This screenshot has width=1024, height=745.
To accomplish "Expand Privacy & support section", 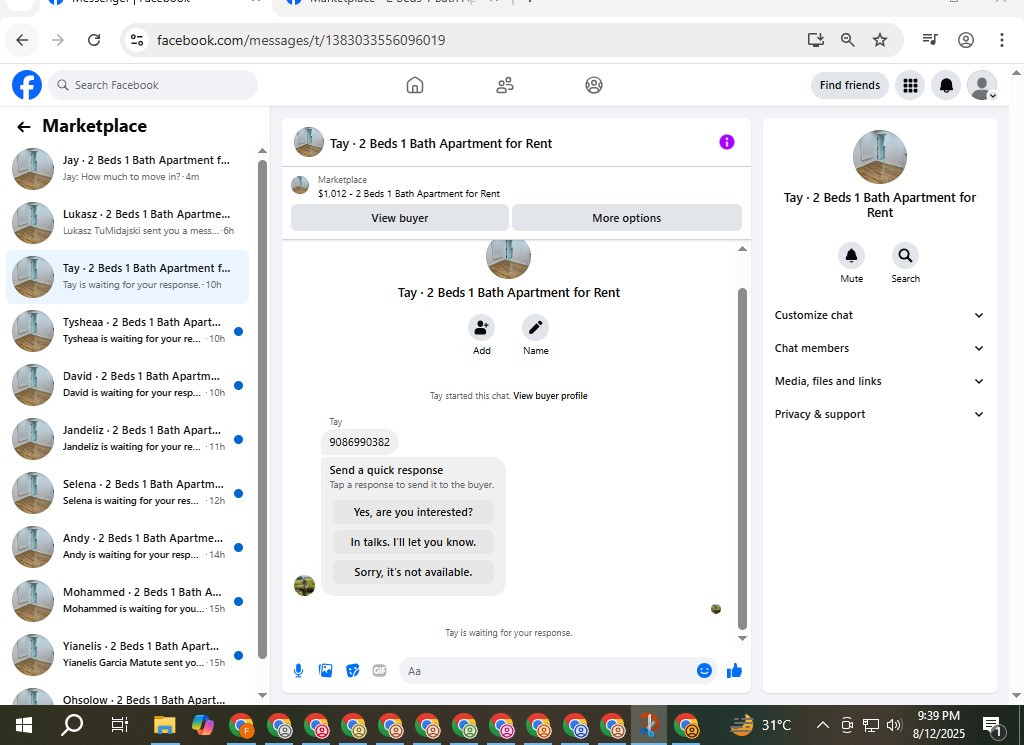I will 879,414.
